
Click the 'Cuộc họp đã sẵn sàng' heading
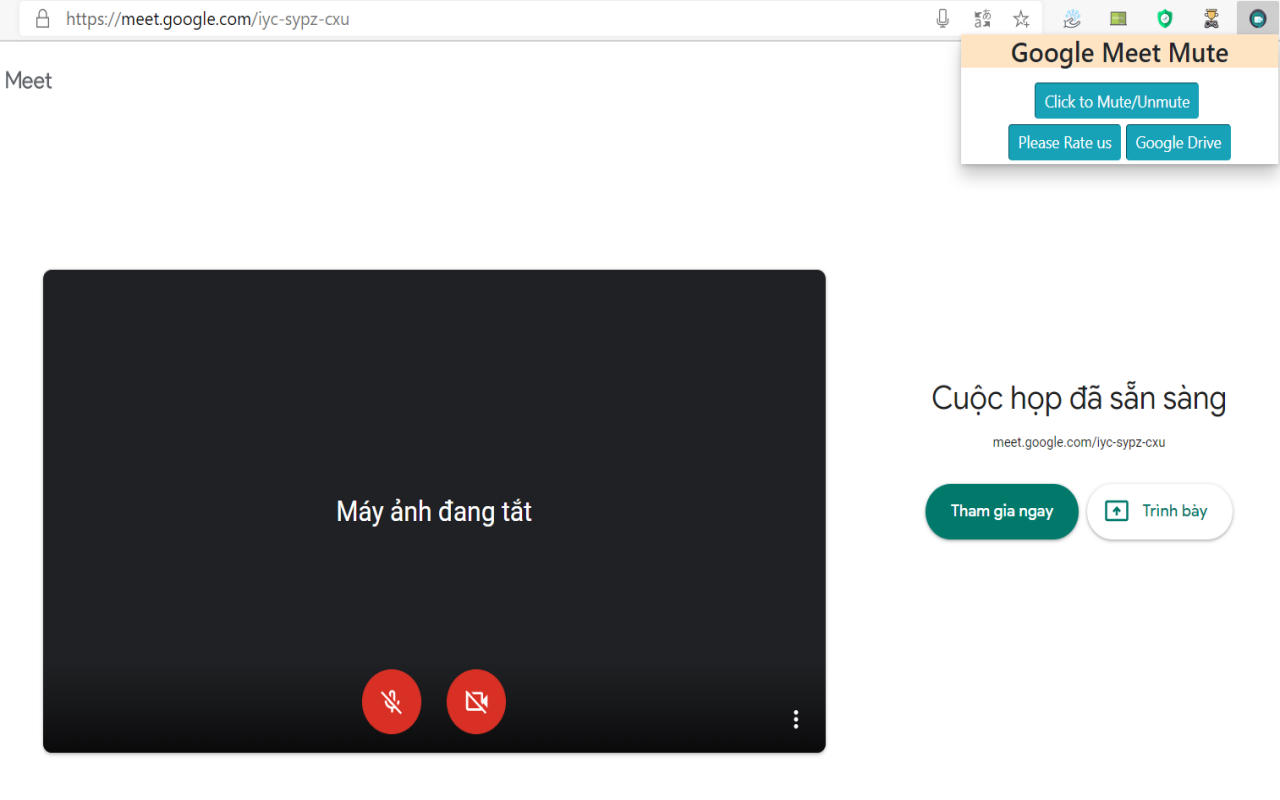[1079, 398]
